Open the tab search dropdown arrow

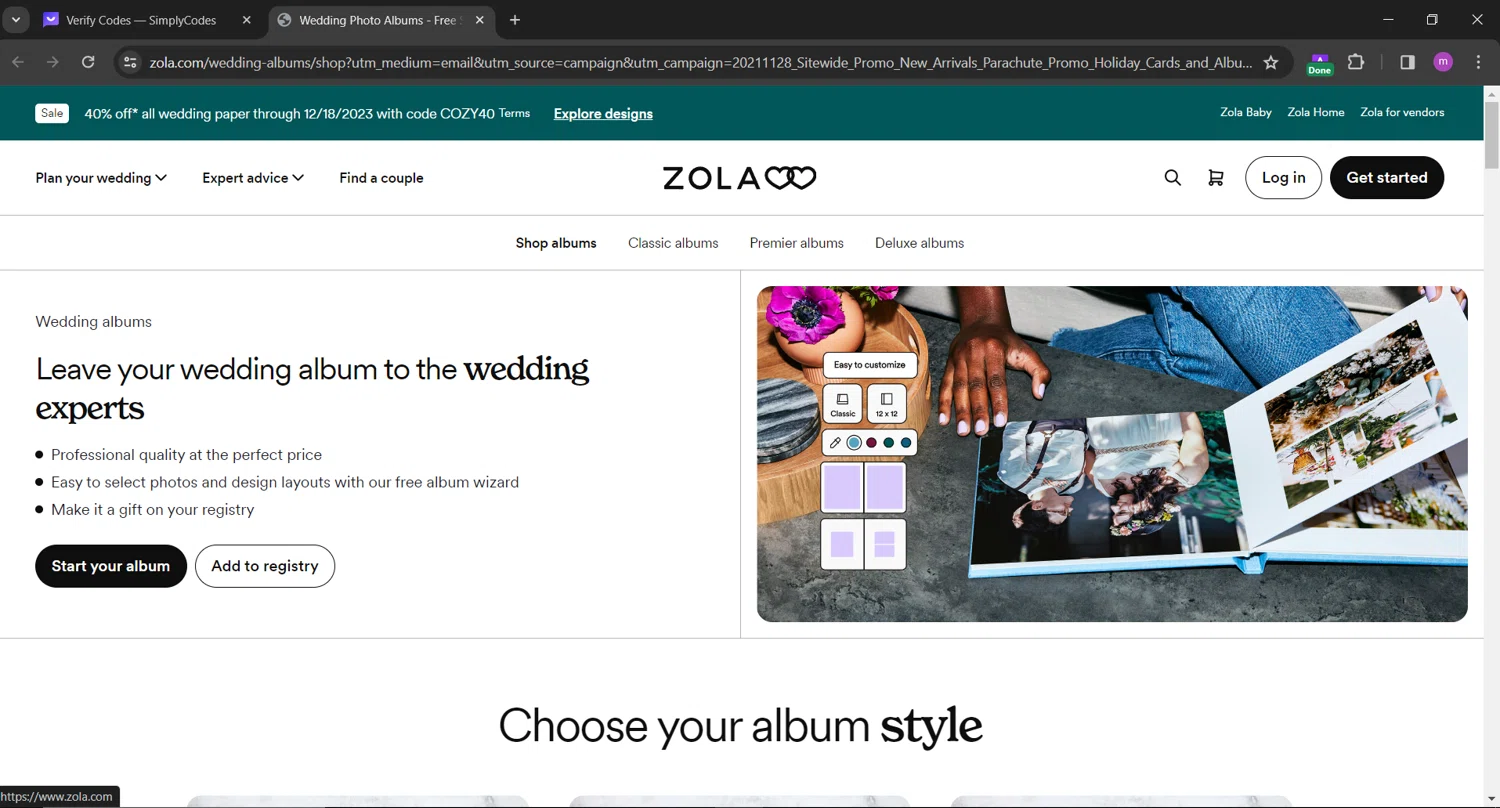(x=16, y=20)
